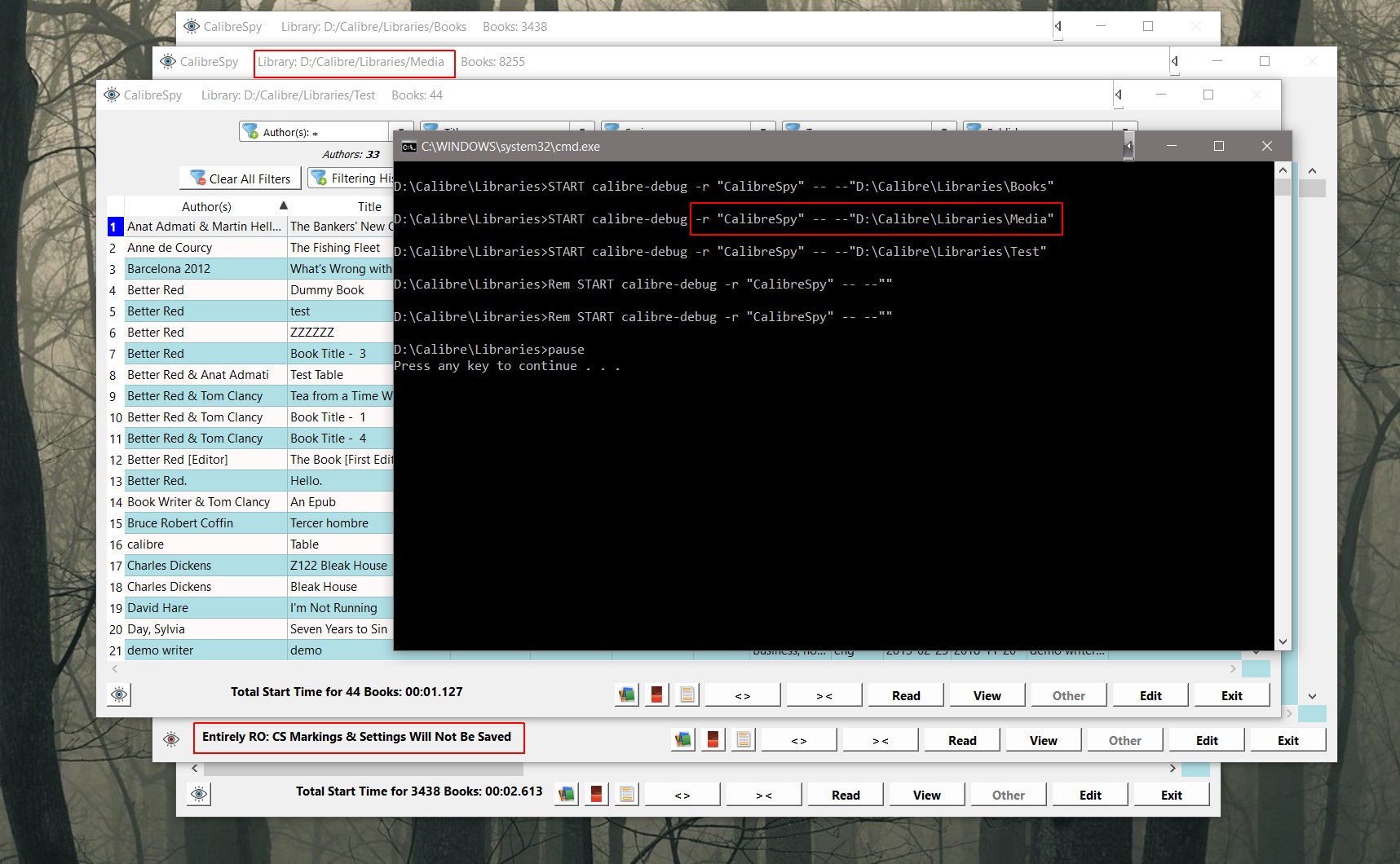Viewport: 1400px width, 864px height.
Task: Click the red book icon in the Media library window
Action: [x=713, y=739]
